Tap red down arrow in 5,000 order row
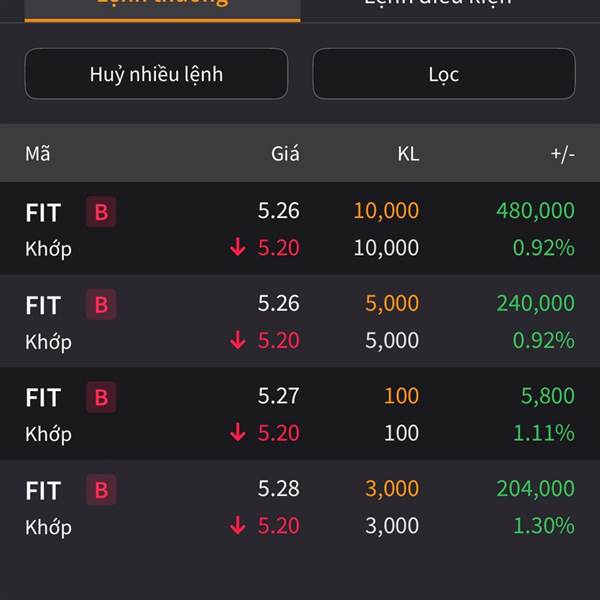The height and width of the screenshot is (600, 600). click(238, 340)
